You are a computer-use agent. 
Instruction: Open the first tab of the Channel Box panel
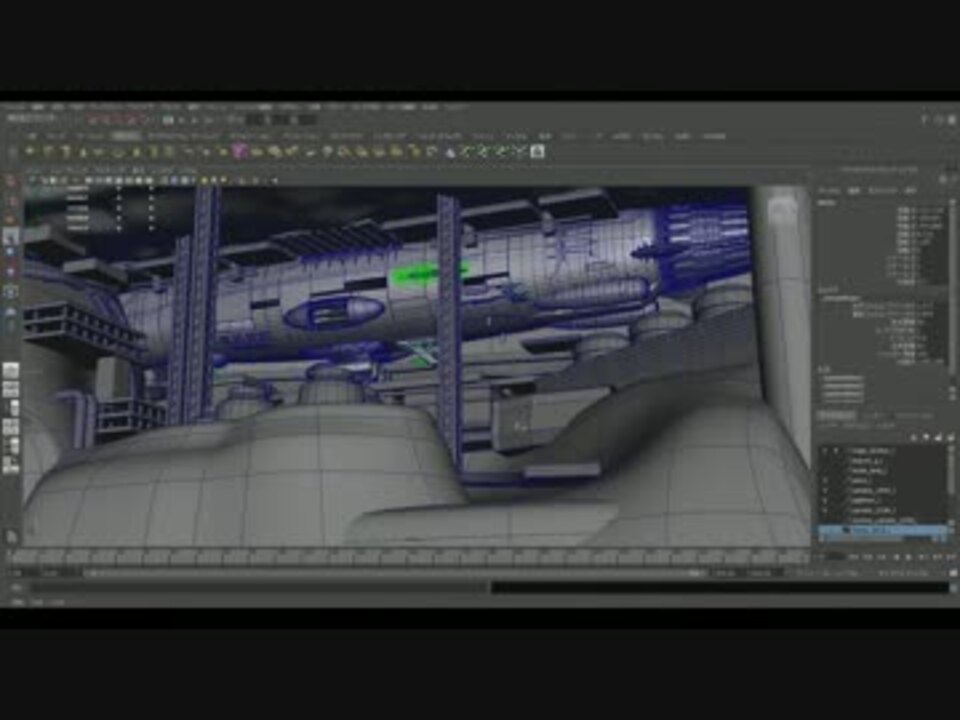point(828,190)
